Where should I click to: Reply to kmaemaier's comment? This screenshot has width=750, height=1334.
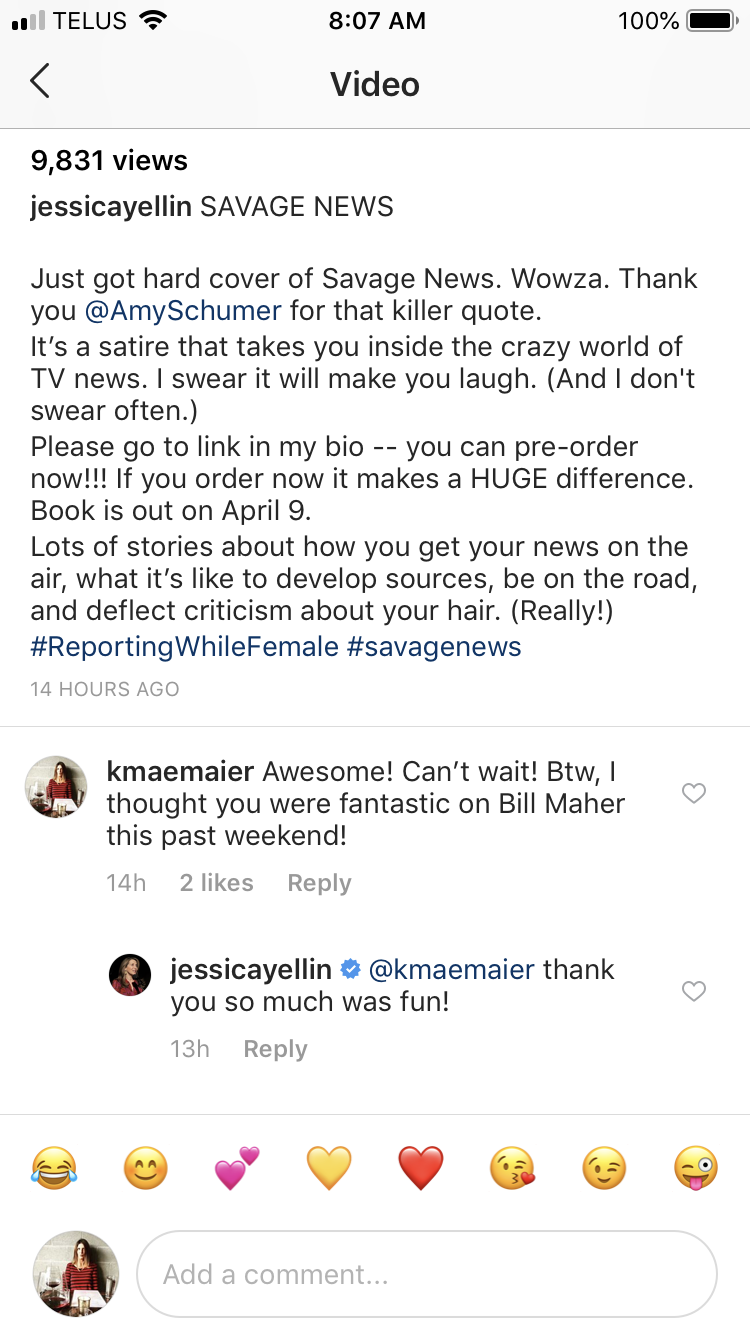[319, 883]
